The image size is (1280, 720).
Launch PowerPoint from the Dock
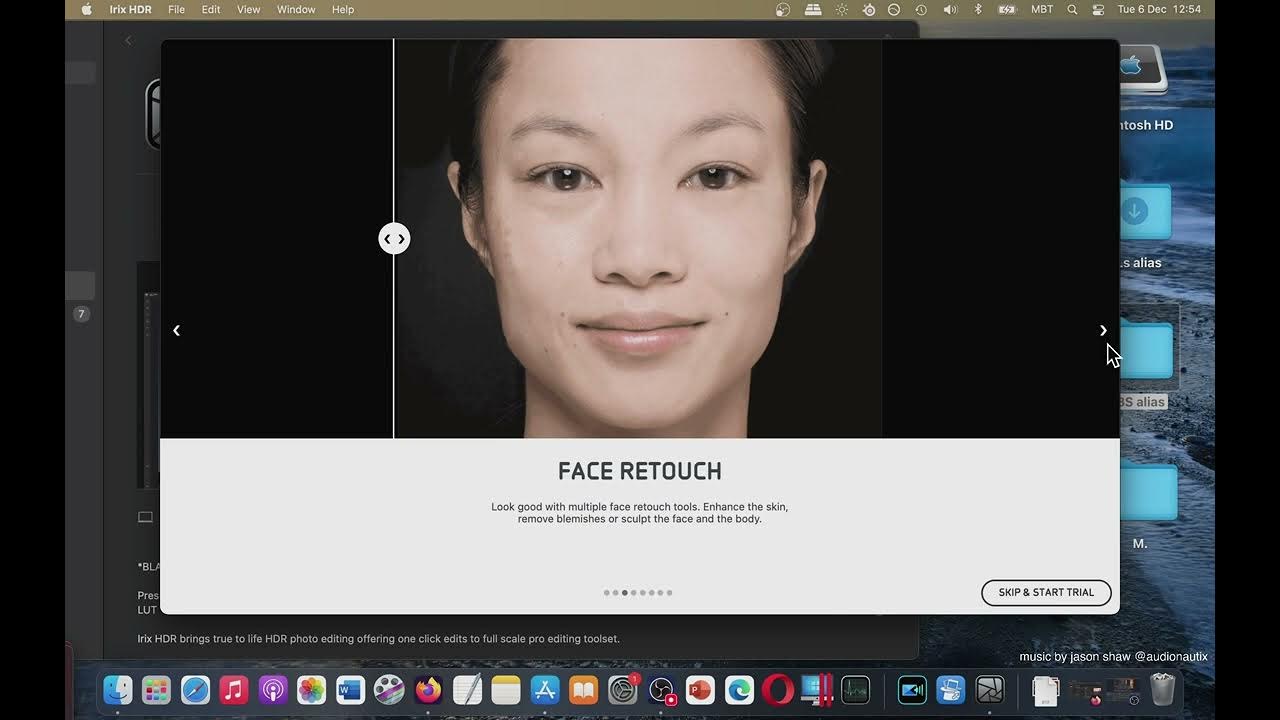(700, 690)
